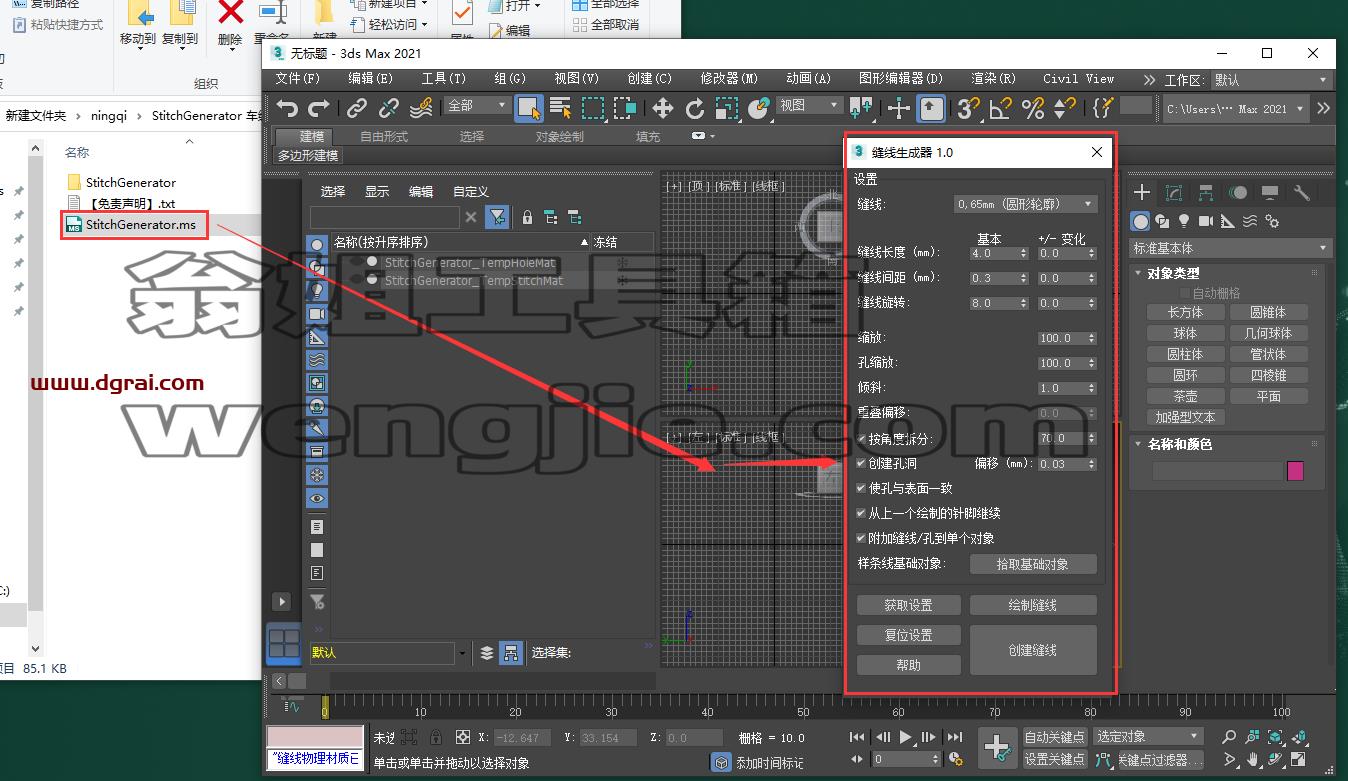Open the Create tab in the command panel

click(1142, 193)
